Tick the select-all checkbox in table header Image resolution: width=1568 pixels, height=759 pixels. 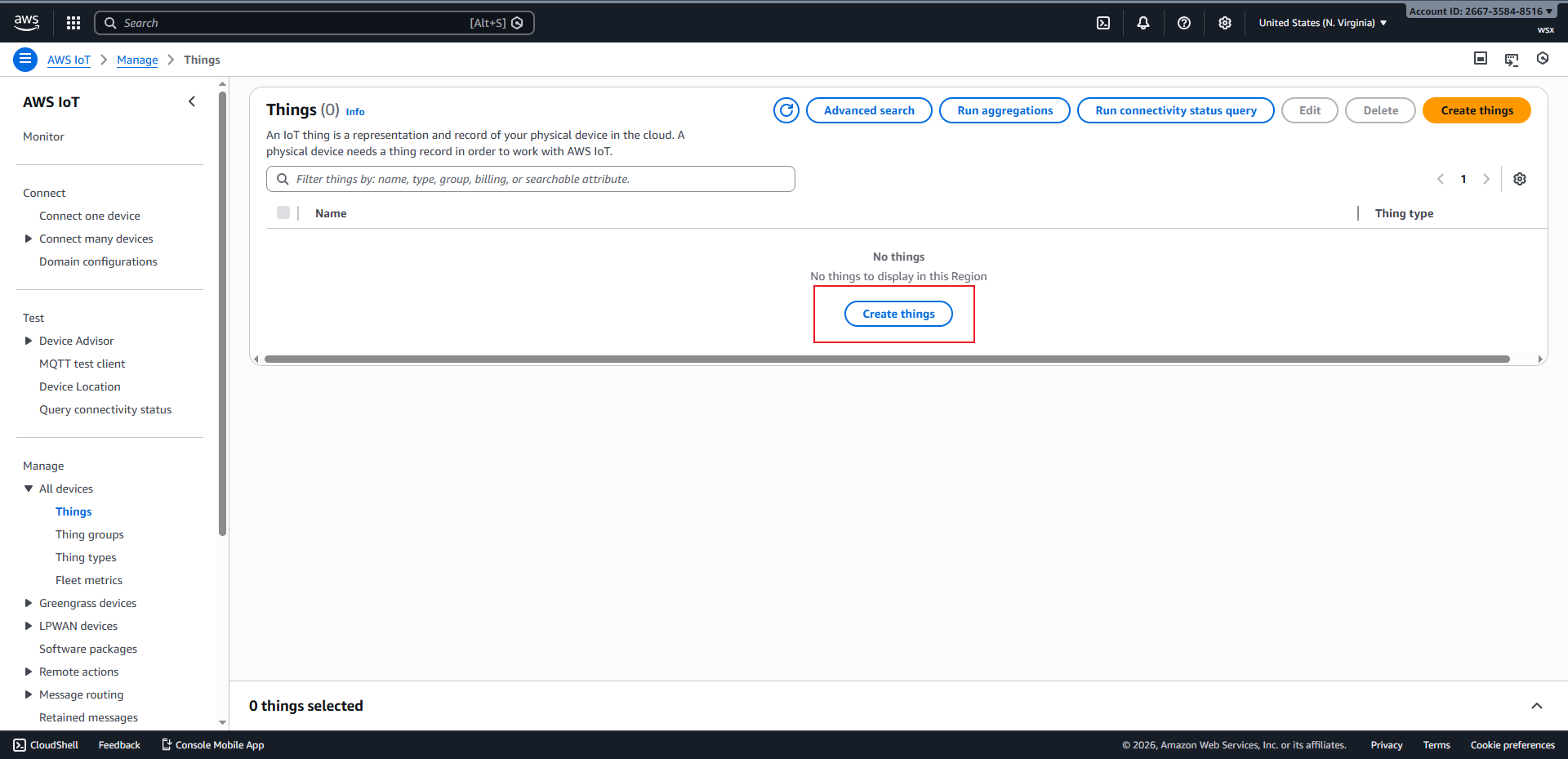point(283,213)
